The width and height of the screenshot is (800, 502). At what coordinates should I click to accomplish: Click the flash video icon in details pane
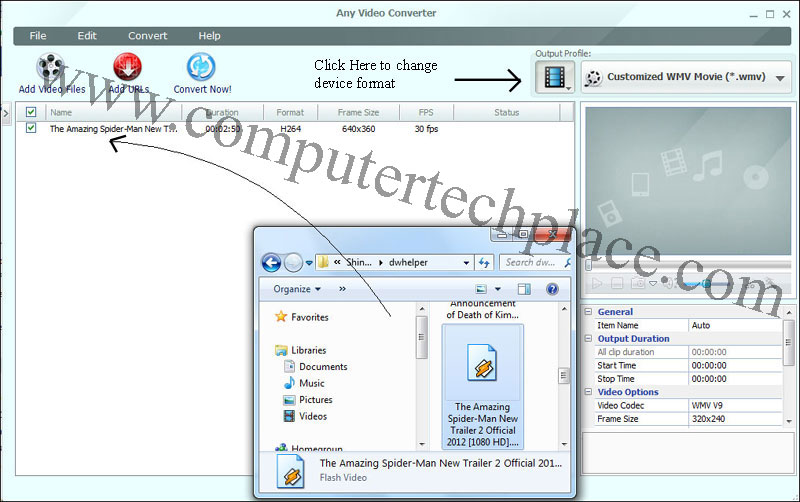291,471
